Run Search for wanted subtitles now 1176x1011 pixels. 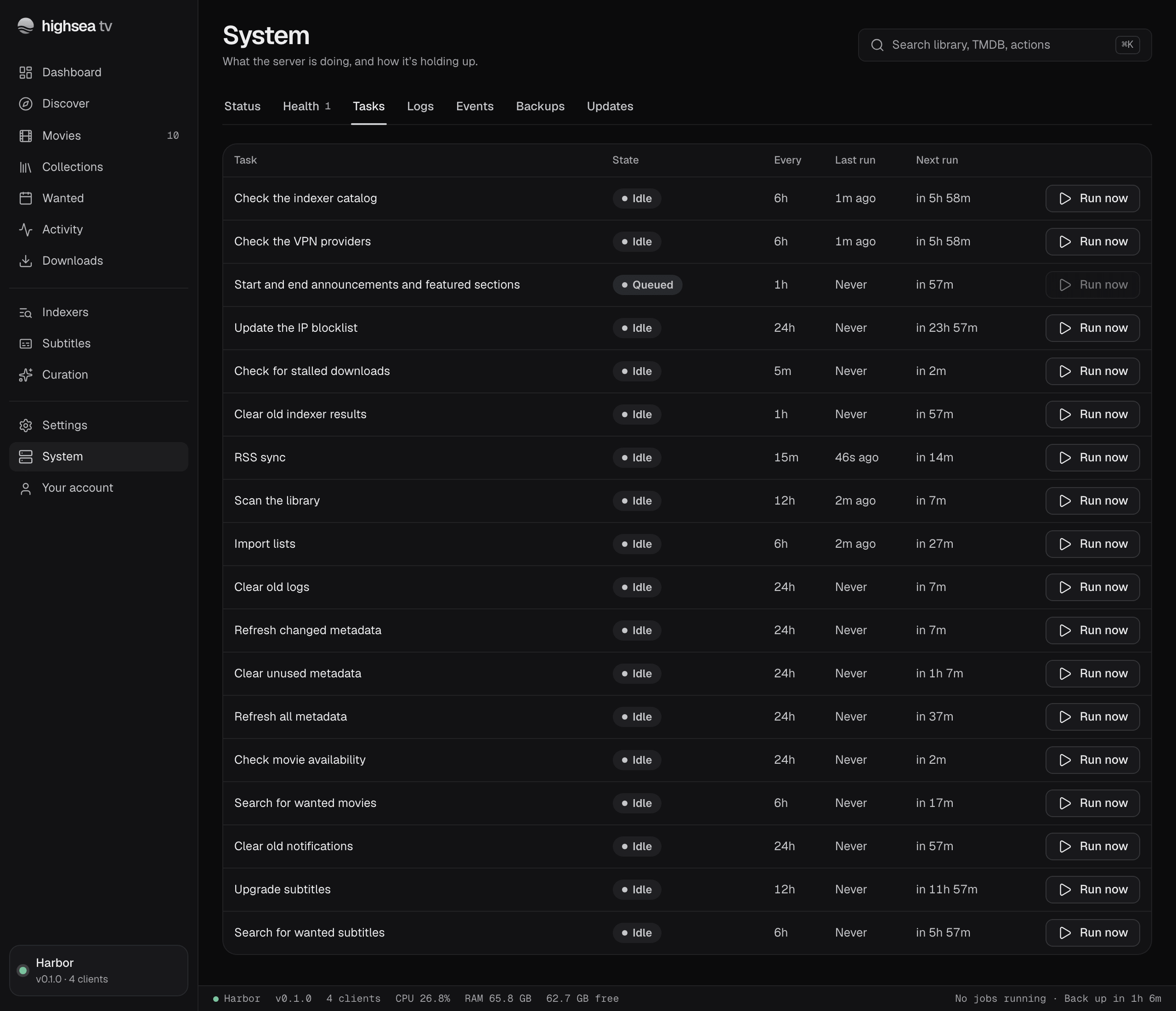[1092, 933]
